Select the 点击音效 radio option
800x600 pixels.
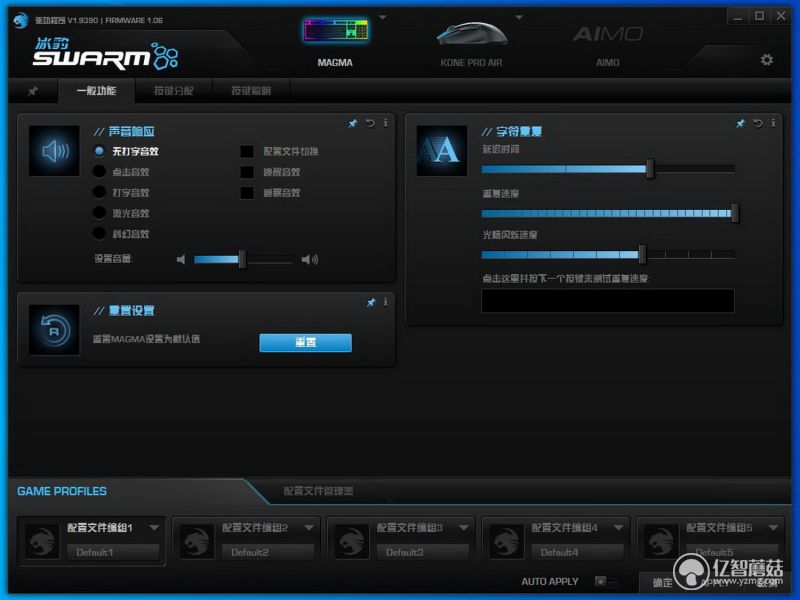coord(99,172)
